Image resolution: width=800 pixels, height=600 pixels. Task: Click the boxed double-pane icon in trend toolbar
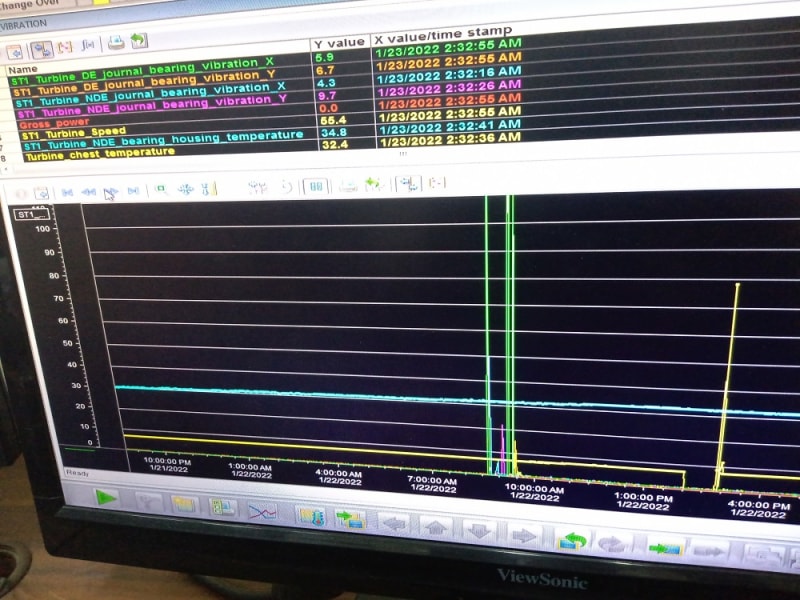click(x=316, y=186)
